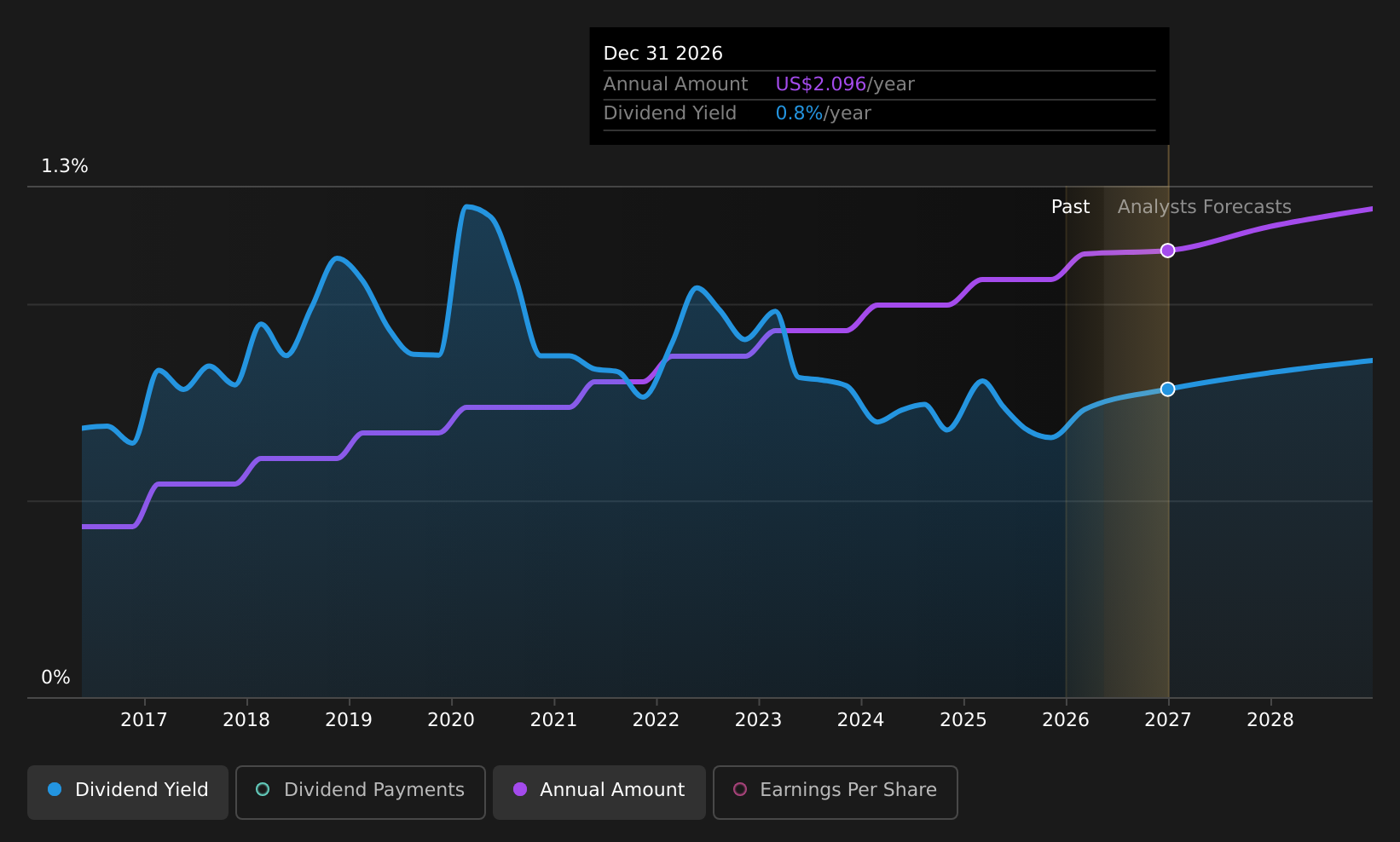Click the 1.3% y-axis label
The image size is (1400, 842).
point(65,166)
